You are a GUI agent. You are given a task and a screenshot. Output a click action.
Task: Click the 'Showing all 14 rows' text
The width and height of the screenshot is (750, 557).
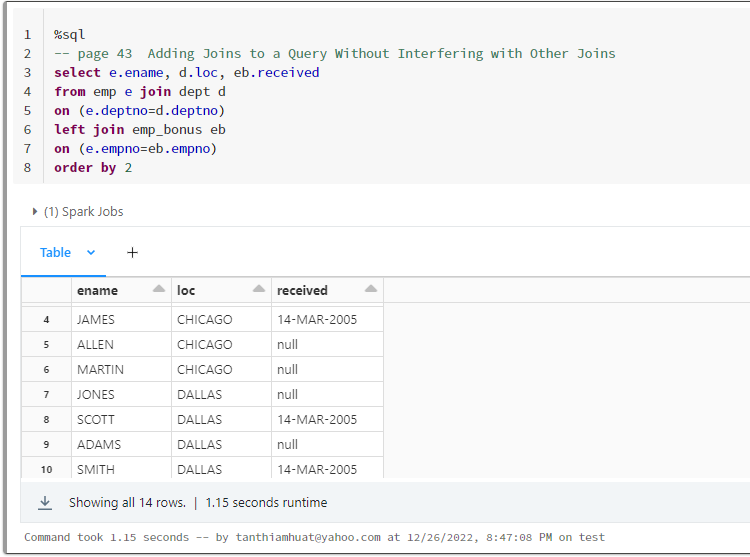[127, 503]
